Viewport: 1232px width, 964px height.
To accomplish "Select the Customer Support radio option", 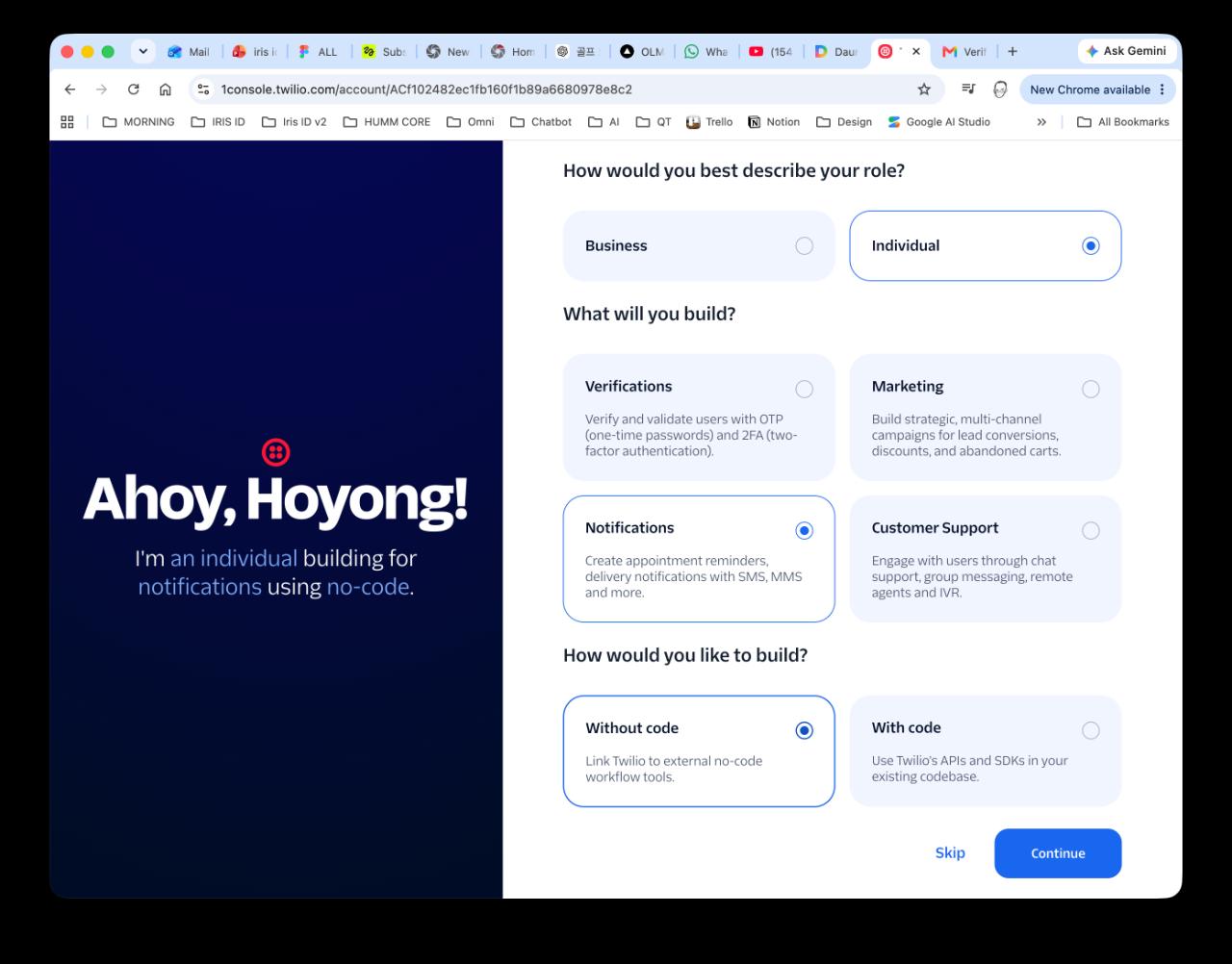I will click(x=1091, y=530).
